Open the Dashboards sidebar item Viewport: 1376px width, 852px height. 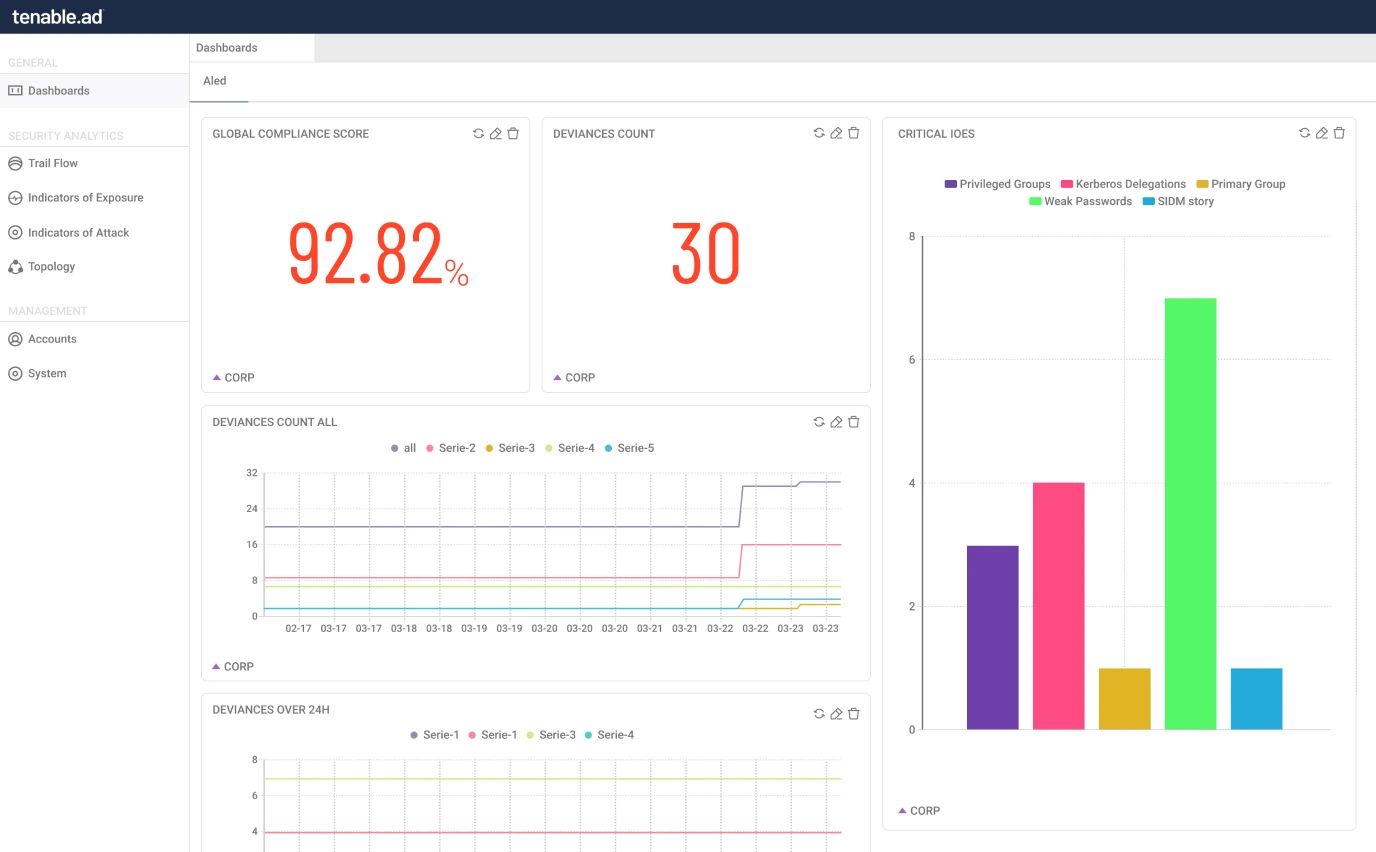[94, 91]
